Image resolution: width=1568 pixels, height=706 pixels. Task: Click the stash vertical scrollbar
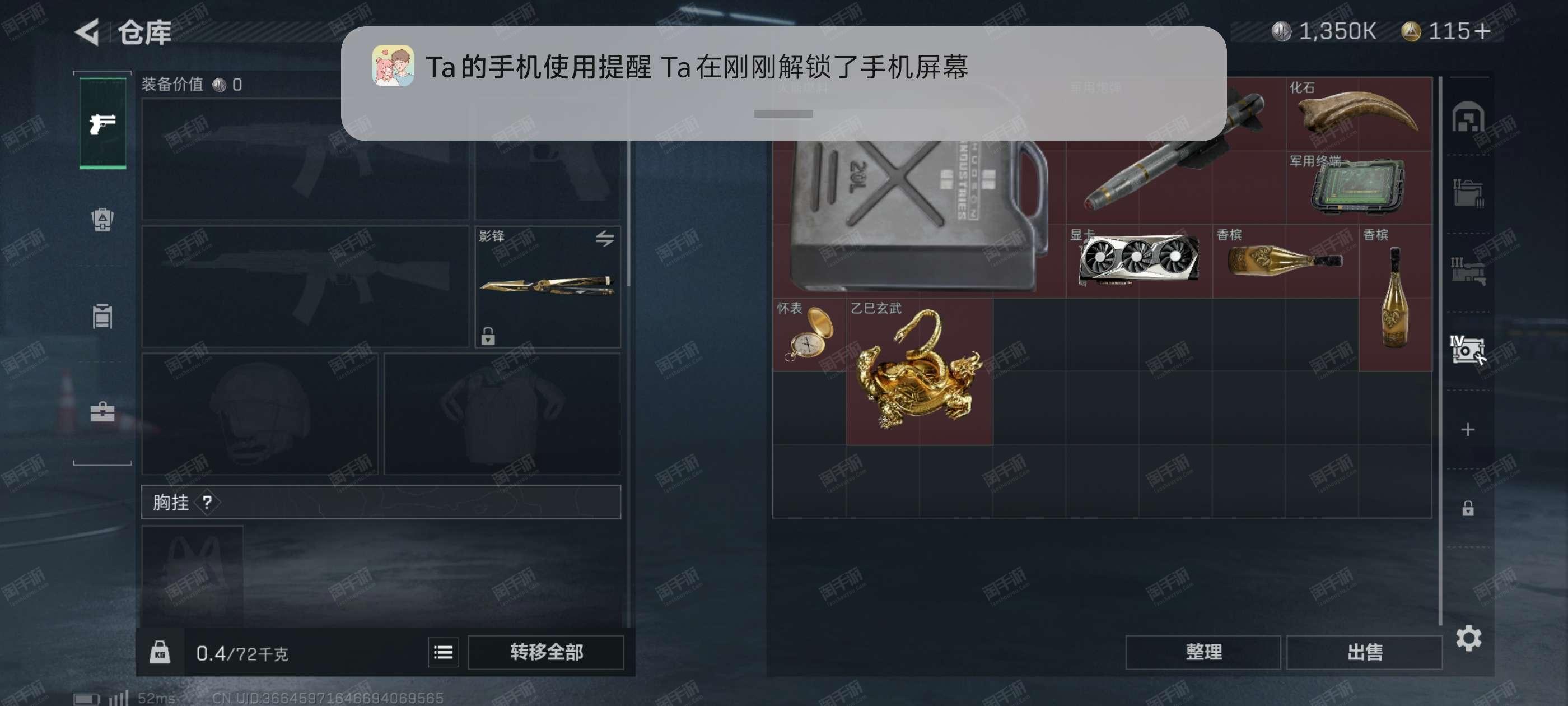pyautogui.click(x=1440, y=351)
